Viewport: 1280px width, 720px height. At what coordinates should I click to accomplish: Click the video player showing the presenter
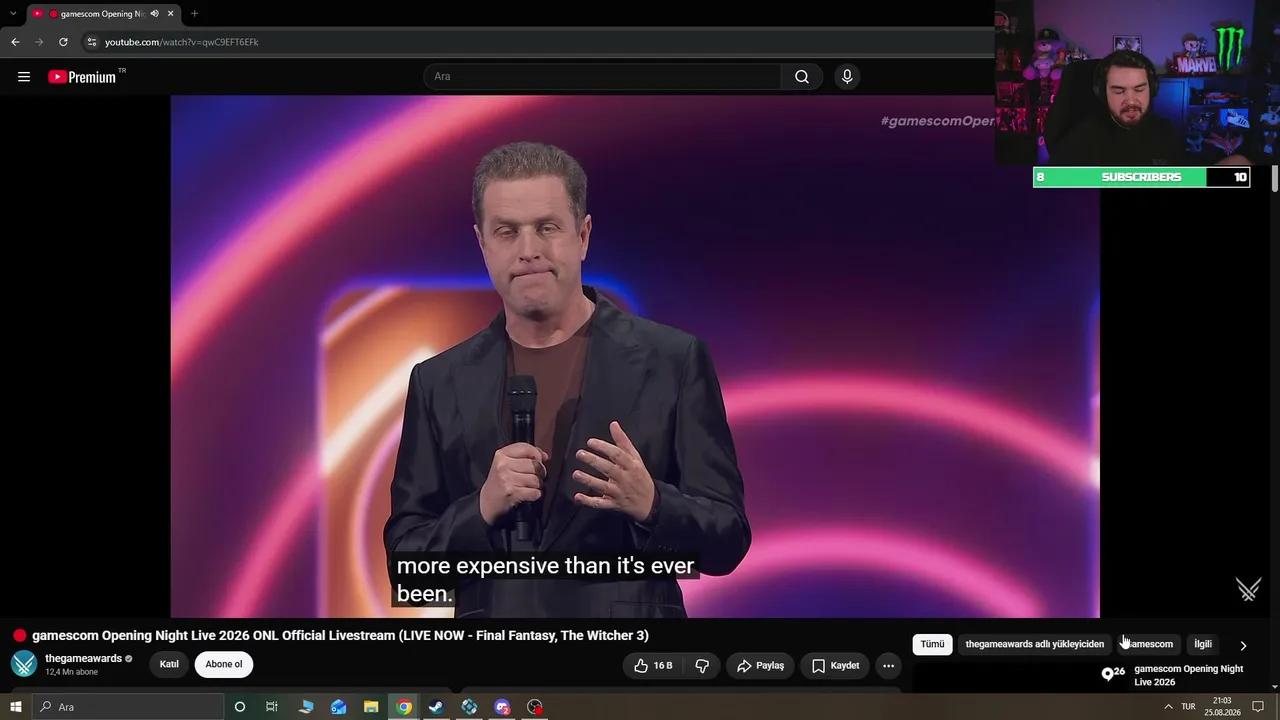click(x=635, y=356)
